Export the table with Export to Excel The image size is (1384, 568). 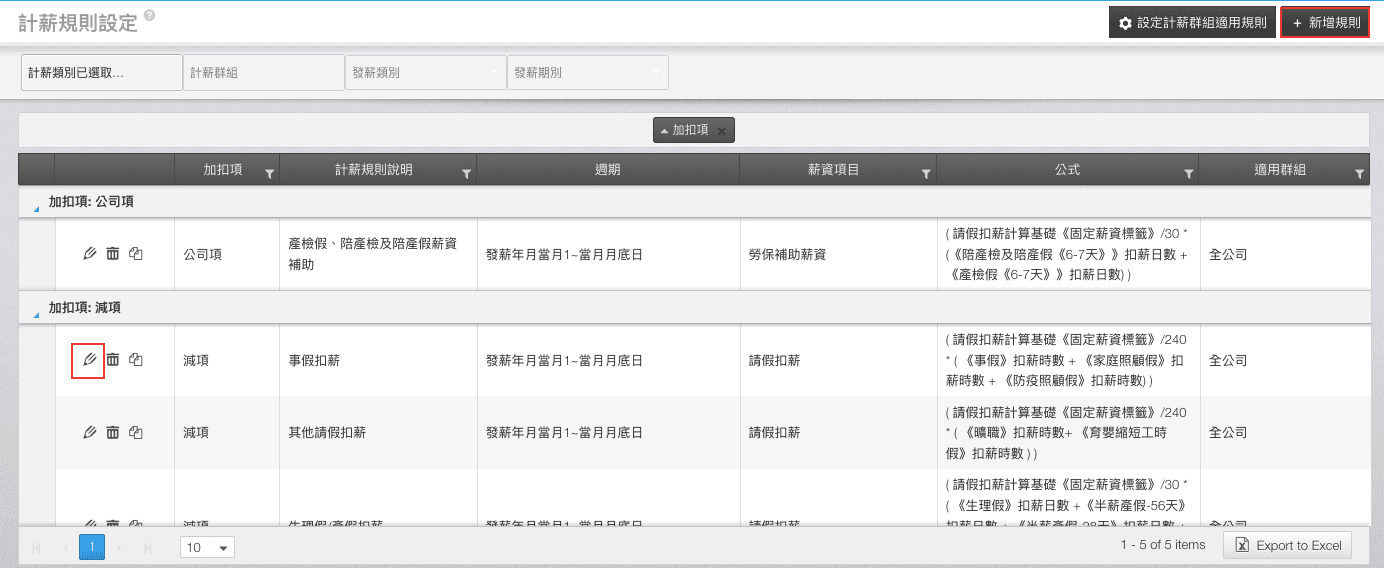[x=1288, y=545]
